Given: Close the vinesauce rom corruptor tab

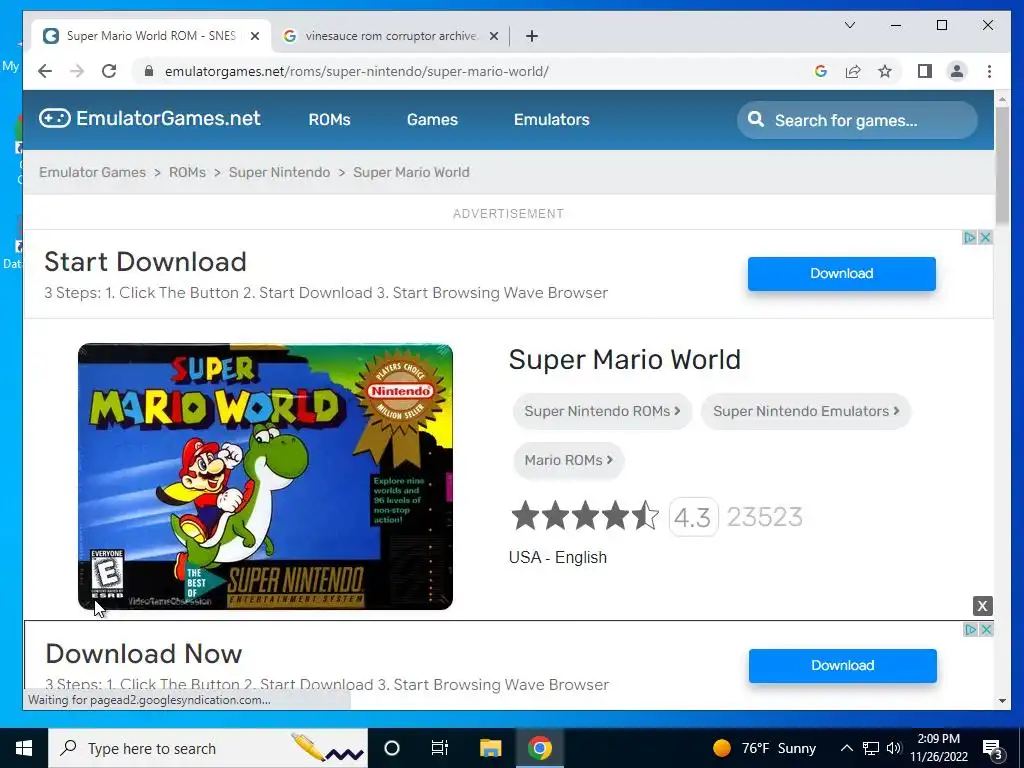Looking at the screenshot, I should point(494,36).
